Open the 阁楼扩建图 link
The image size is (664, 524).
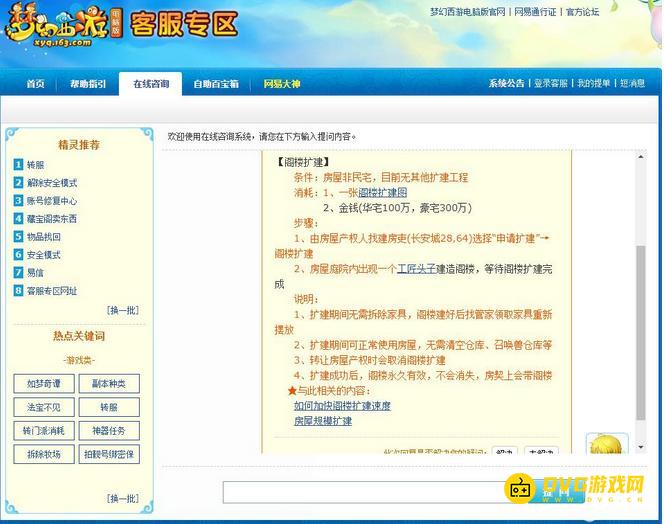(x=382, y=192)
